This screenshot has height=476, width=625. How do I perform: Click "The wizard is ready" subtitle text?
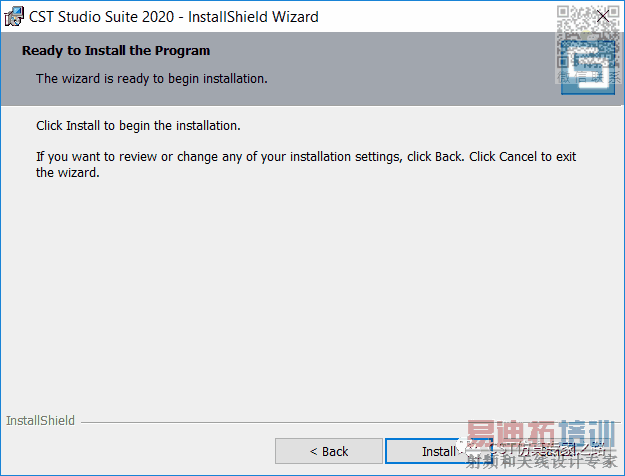151,77
